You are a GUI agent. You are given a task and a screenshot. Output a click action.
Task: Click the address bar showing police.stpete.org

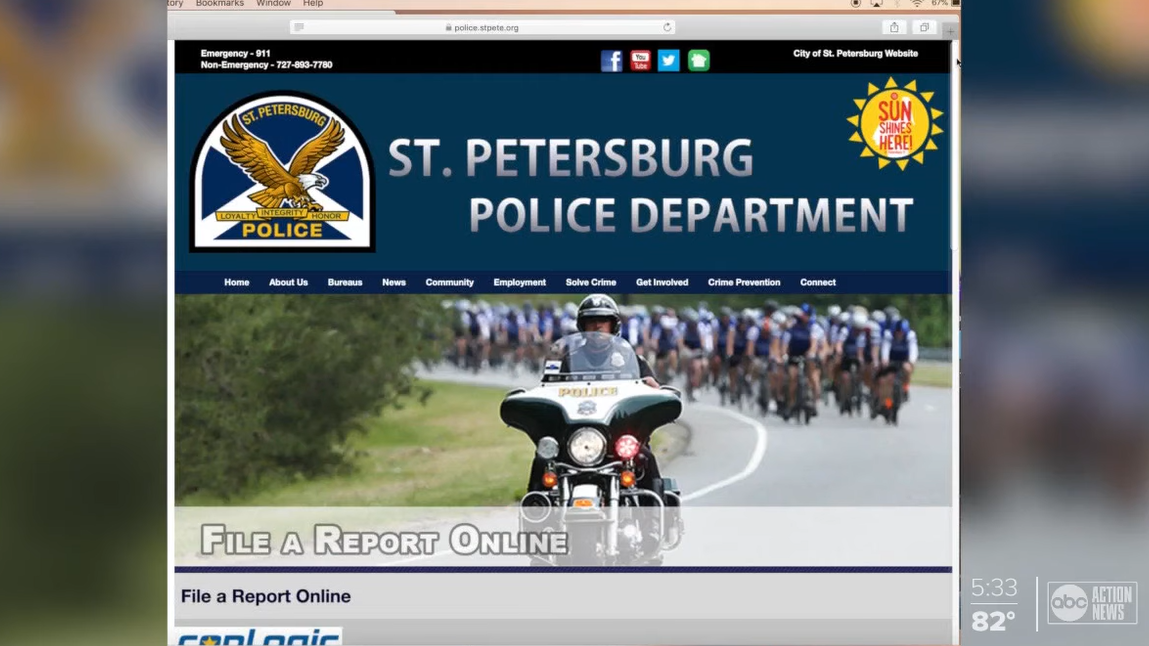(483, 27)
